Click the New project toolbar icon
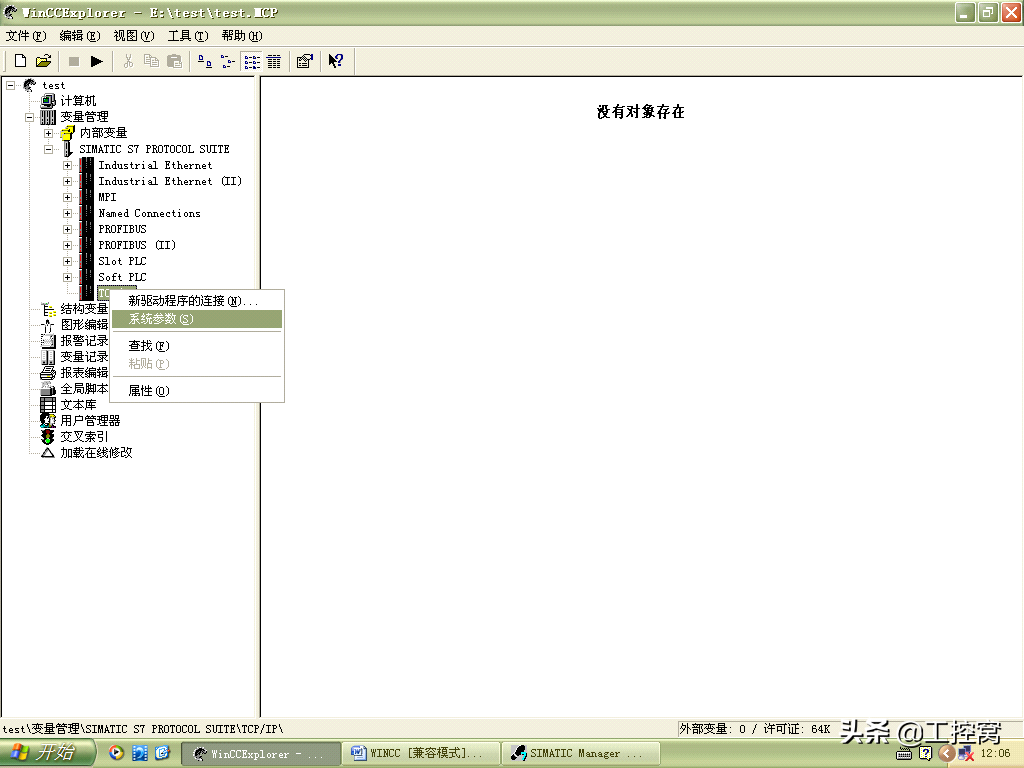The height and width of the screenshot is (768, 1024). tap(20, 61)
